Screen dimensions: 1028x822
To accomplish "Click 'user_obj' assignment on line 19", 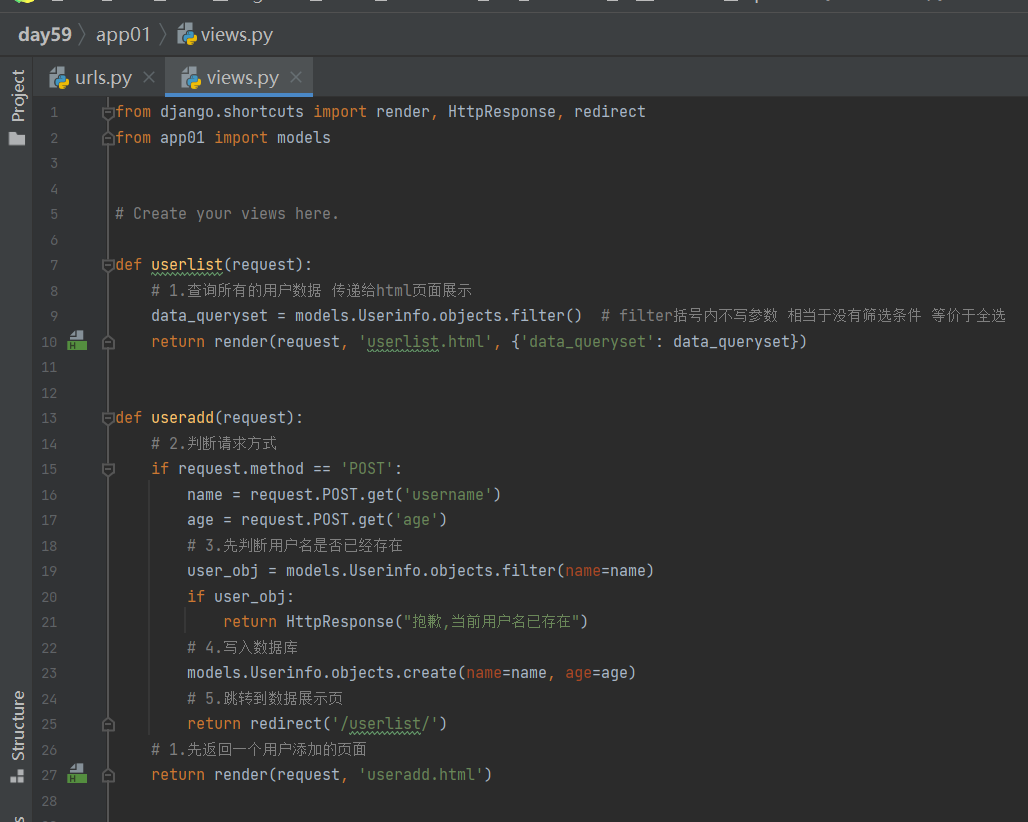I will 222,570.
